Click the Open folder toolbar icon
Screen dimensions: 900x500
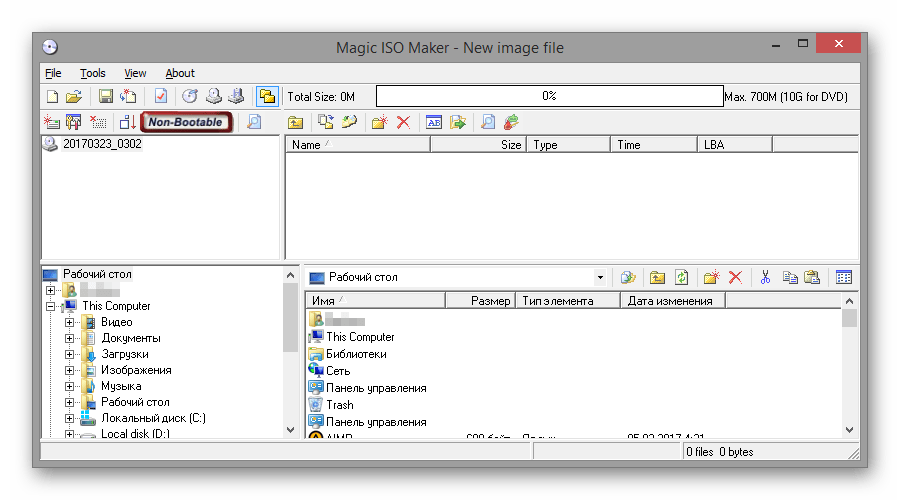pos(73,97)
